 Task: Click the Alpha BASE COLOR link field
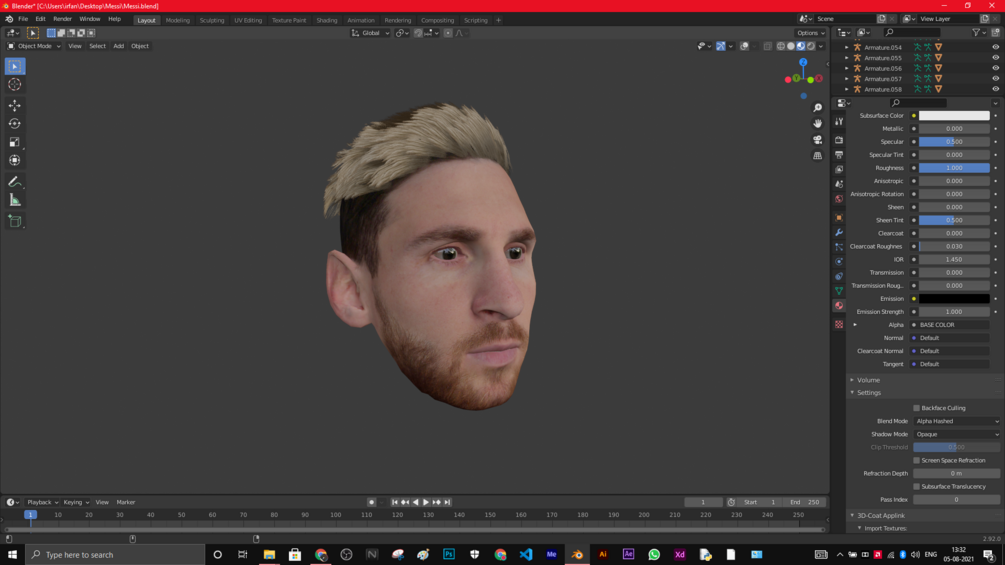954,325
